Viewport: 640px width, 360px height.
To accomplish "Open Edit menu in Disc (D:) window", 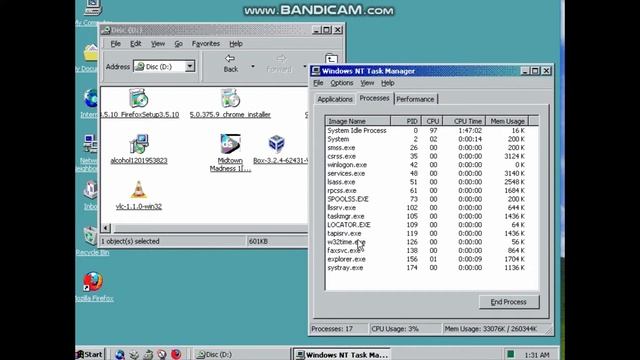I will [x=136, y=44].
